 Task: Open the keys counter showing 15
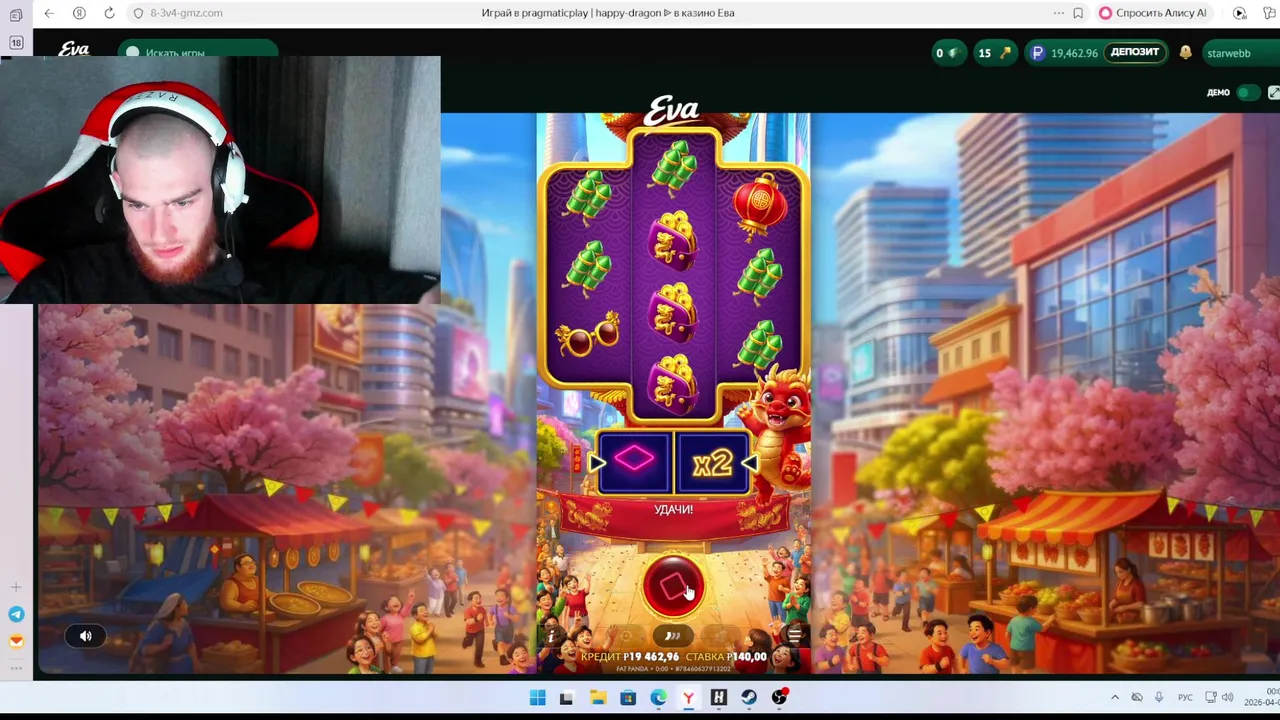(994, 53)
